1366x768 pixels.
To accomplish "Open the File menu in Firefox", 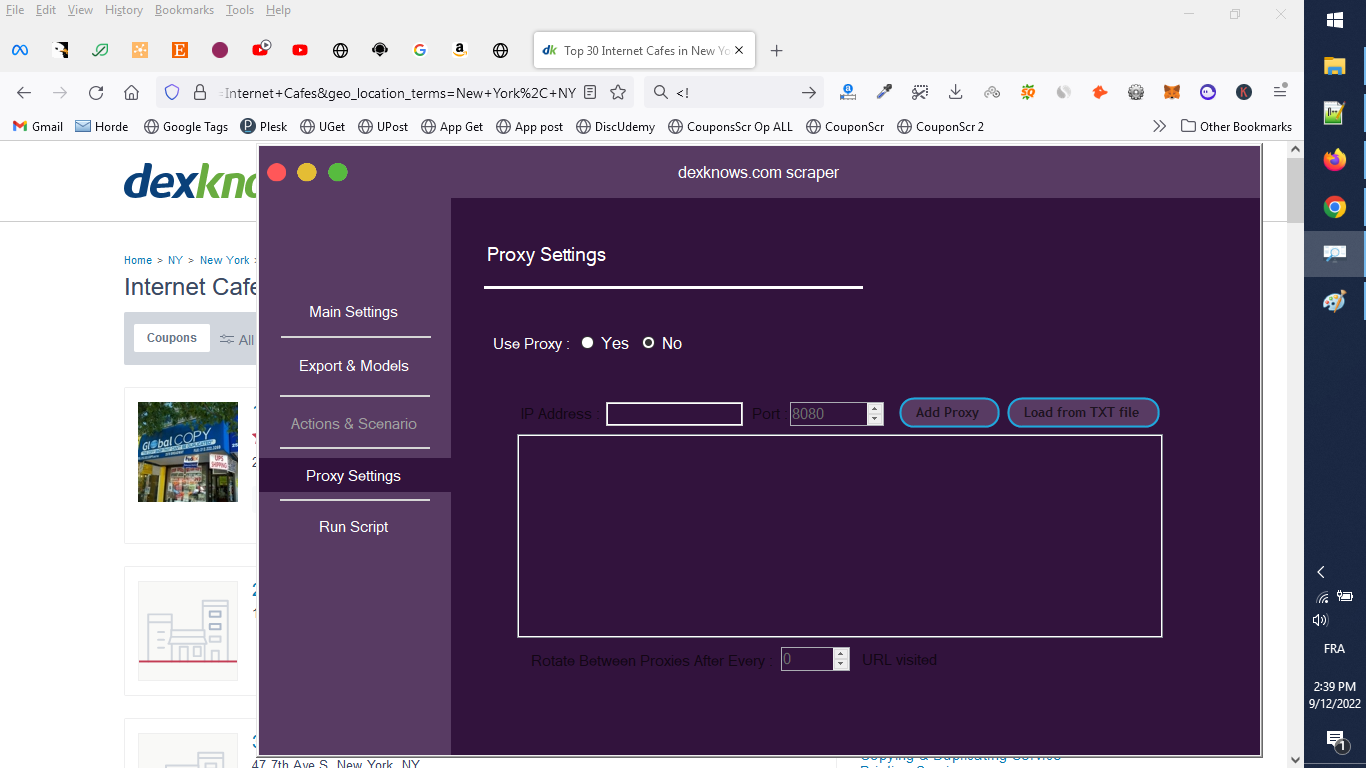I will [15, 10].
